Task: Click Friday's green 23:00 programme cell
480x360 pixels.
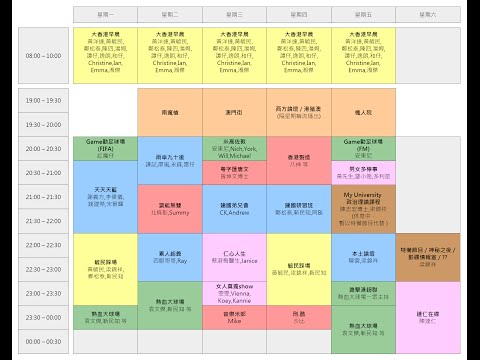Action: point(363,293)
